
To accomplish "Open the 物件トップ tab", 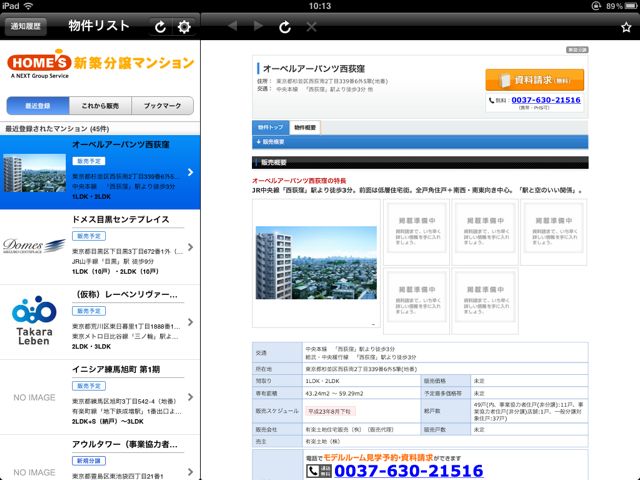I will (x=271, y=127).
